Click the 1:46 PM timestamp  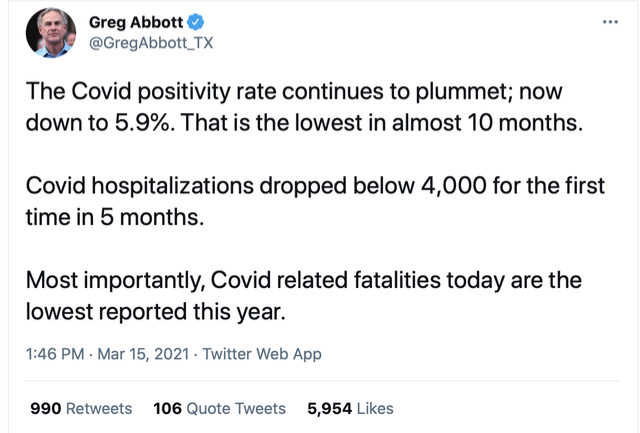point(55,354)
